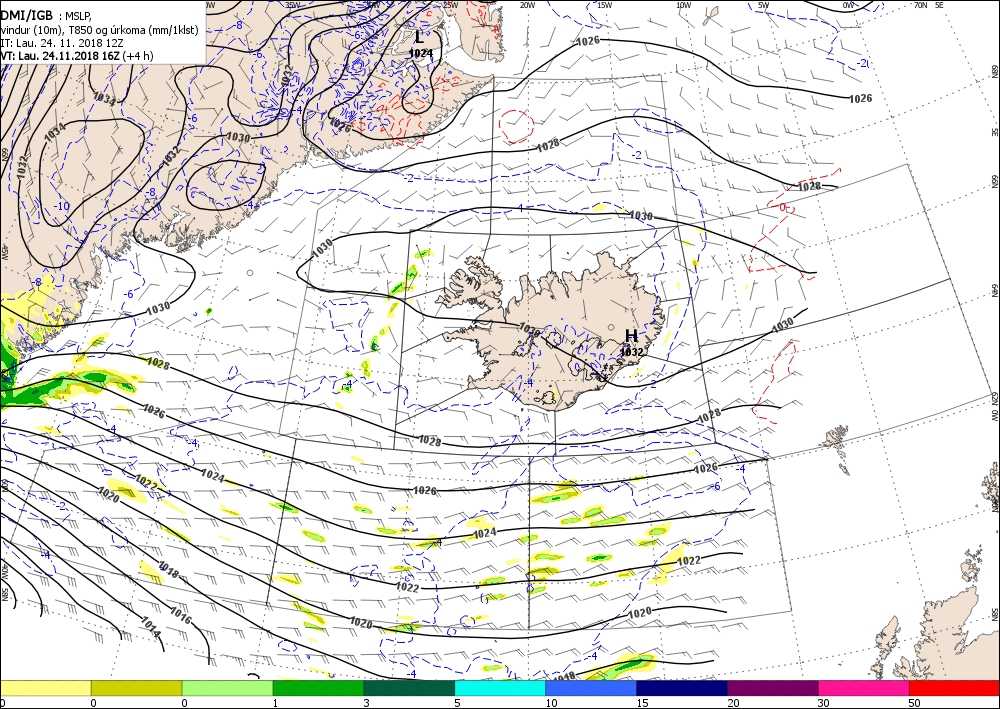Viewport: 1000px width, 709px height.
Task: Click the '35W' longitude label
Action: click(293, 4)
